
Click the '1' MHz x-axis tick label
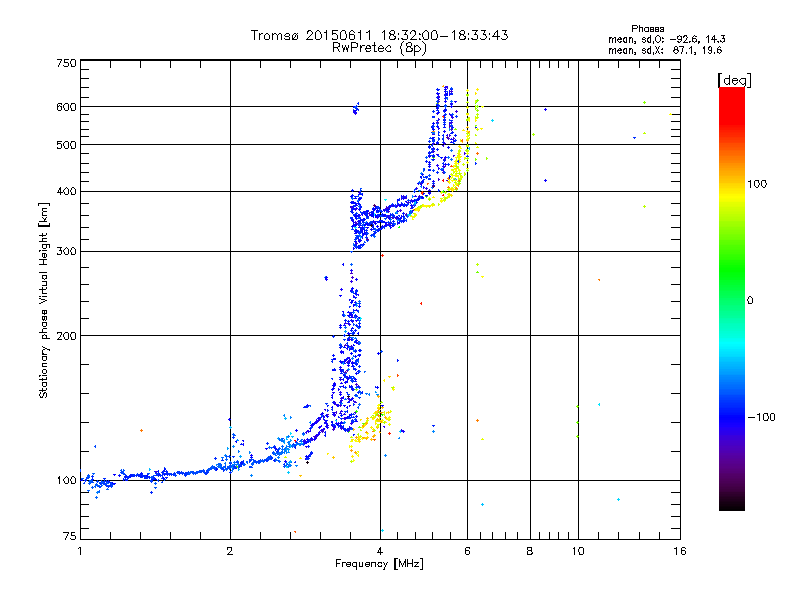[x=80, y=551]
